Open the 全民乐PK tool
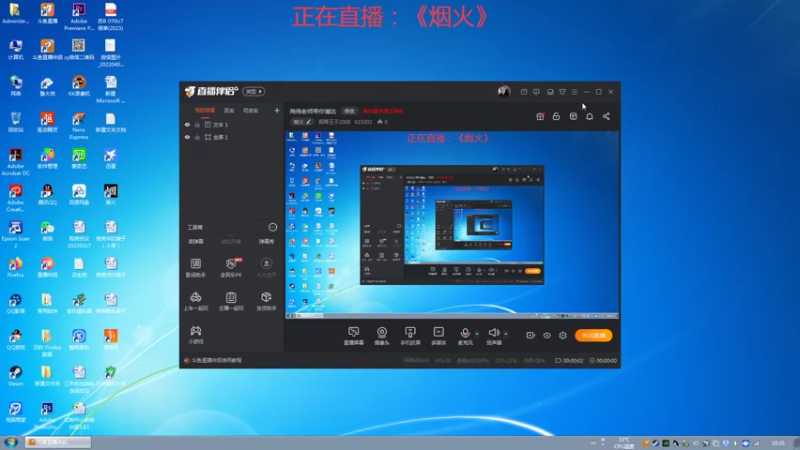The width and height of the screenshot is (800, 450). (x=231, y=267)
